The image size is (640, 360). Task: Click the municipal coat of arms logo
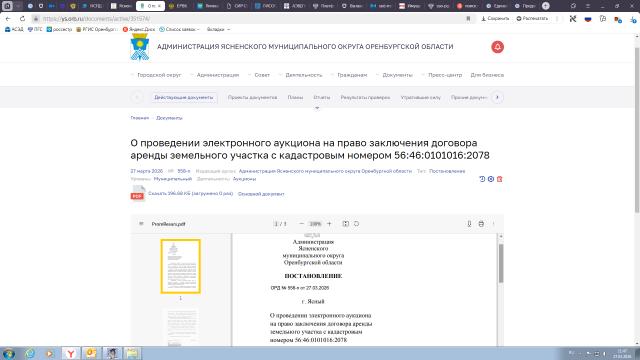tap(140, 47)
